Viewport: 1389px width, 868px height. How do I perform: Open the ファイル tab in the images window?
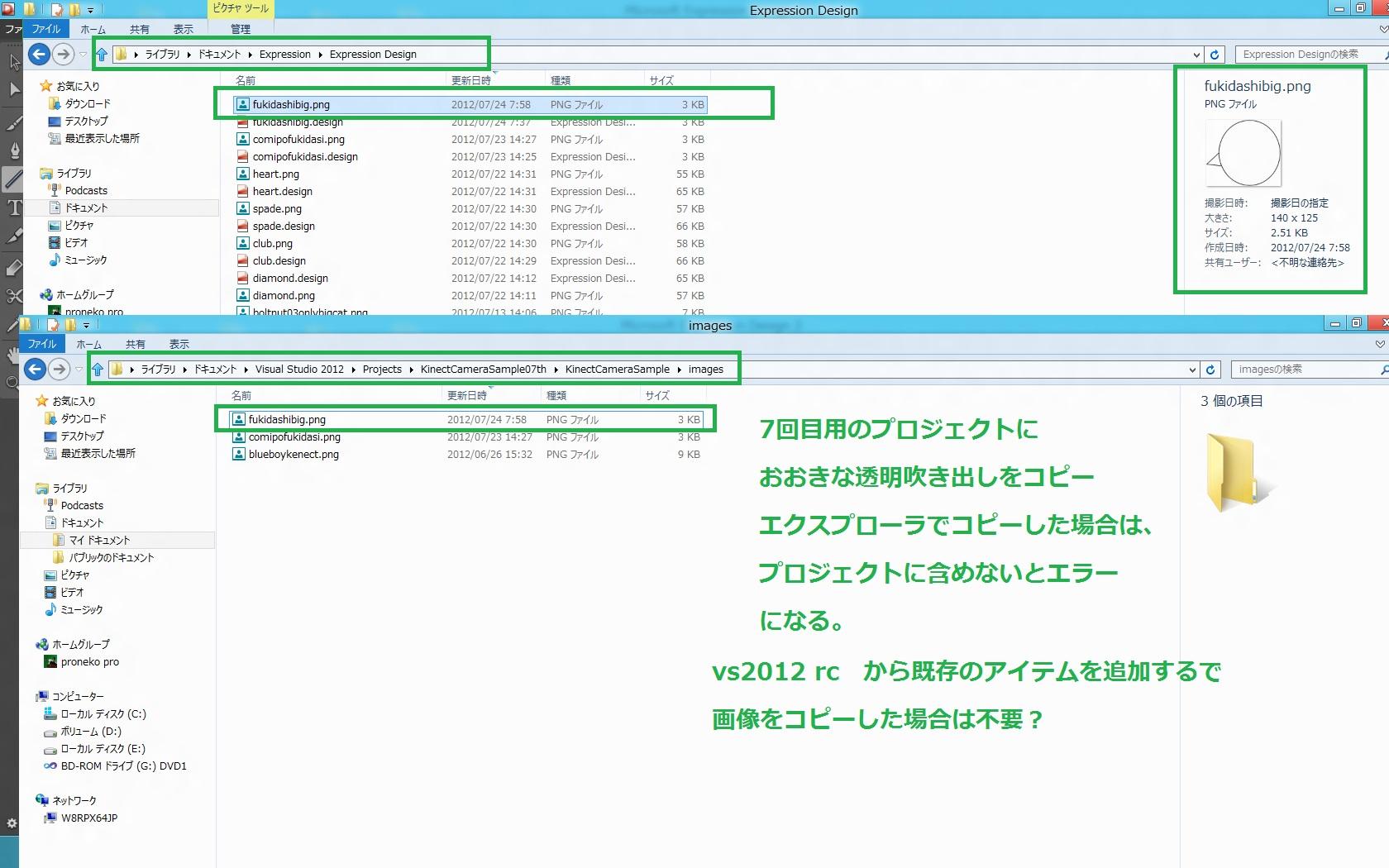41,344
